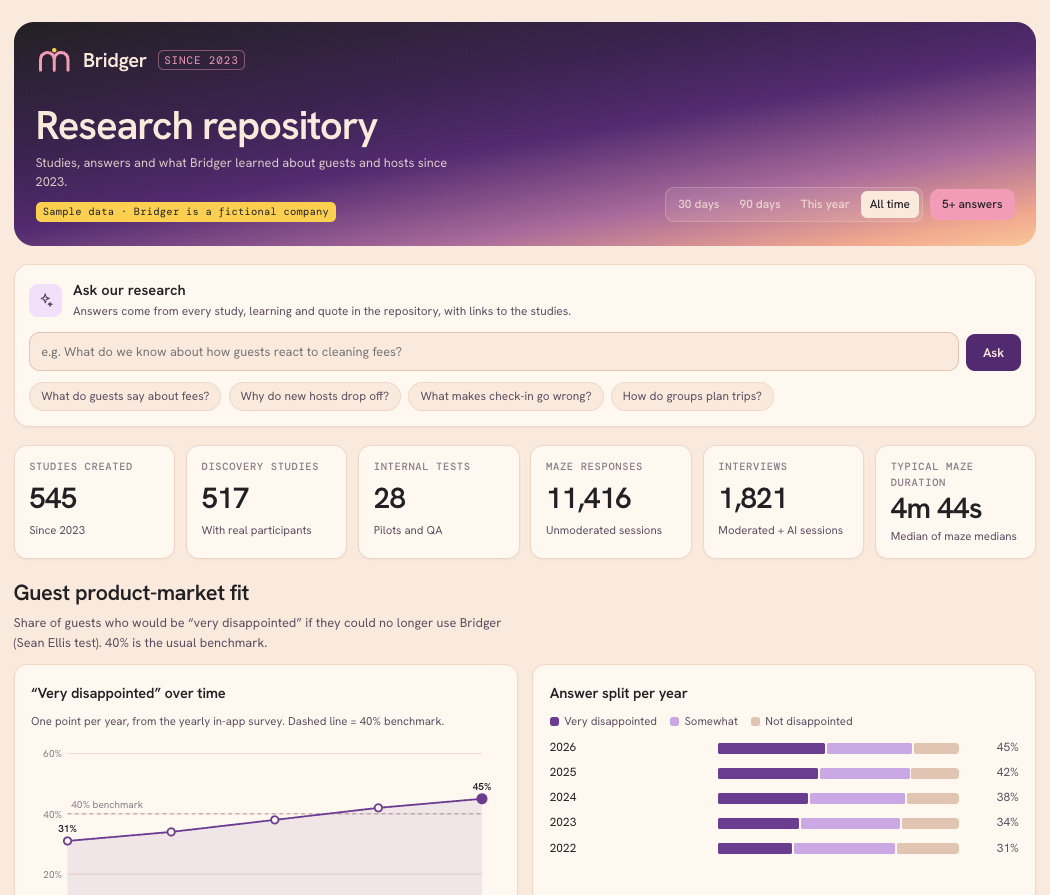Select the 90 days time range
Viewport: 1050px width, 895px height.
[x=760, y=204]
